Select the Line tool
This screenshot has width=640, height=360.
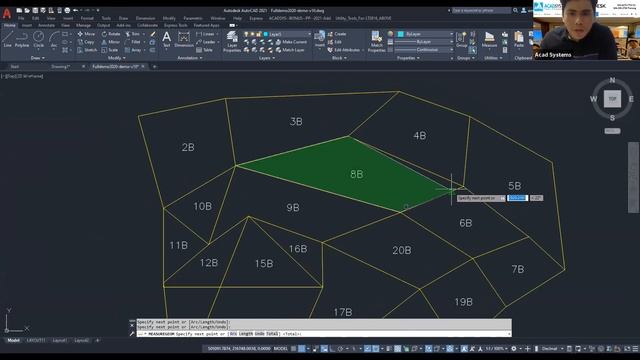pos(8,39)
